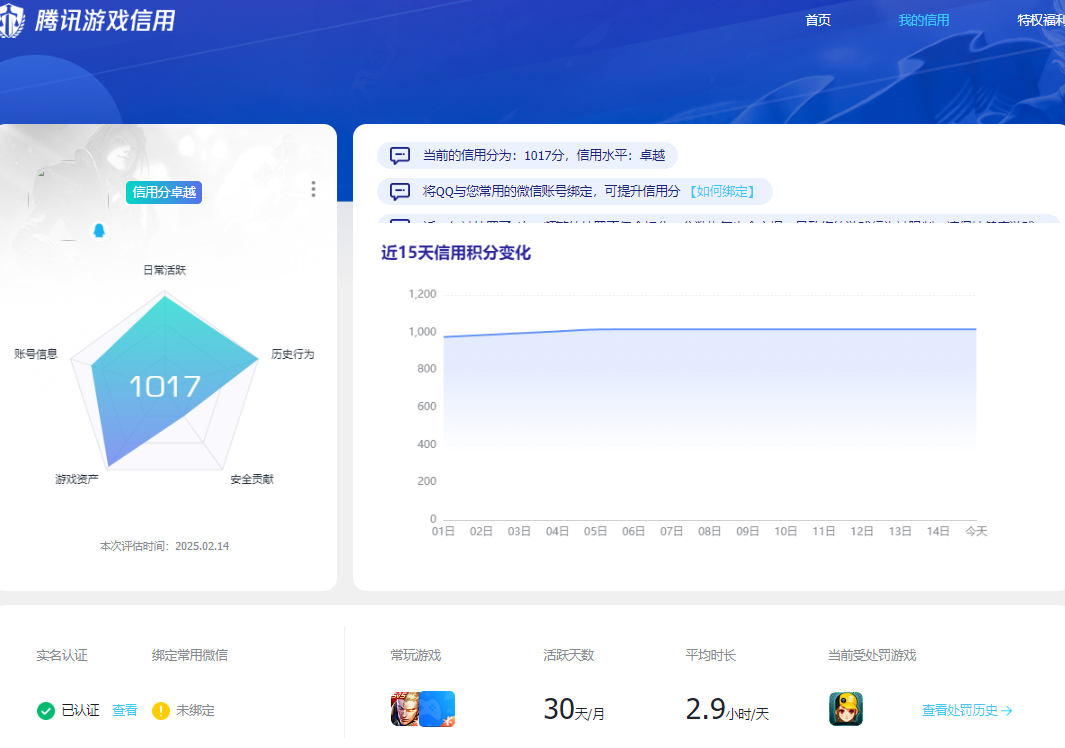Click the 200 y-axis value
This screenshot has width=1065, height=748.
pos(427,481)
